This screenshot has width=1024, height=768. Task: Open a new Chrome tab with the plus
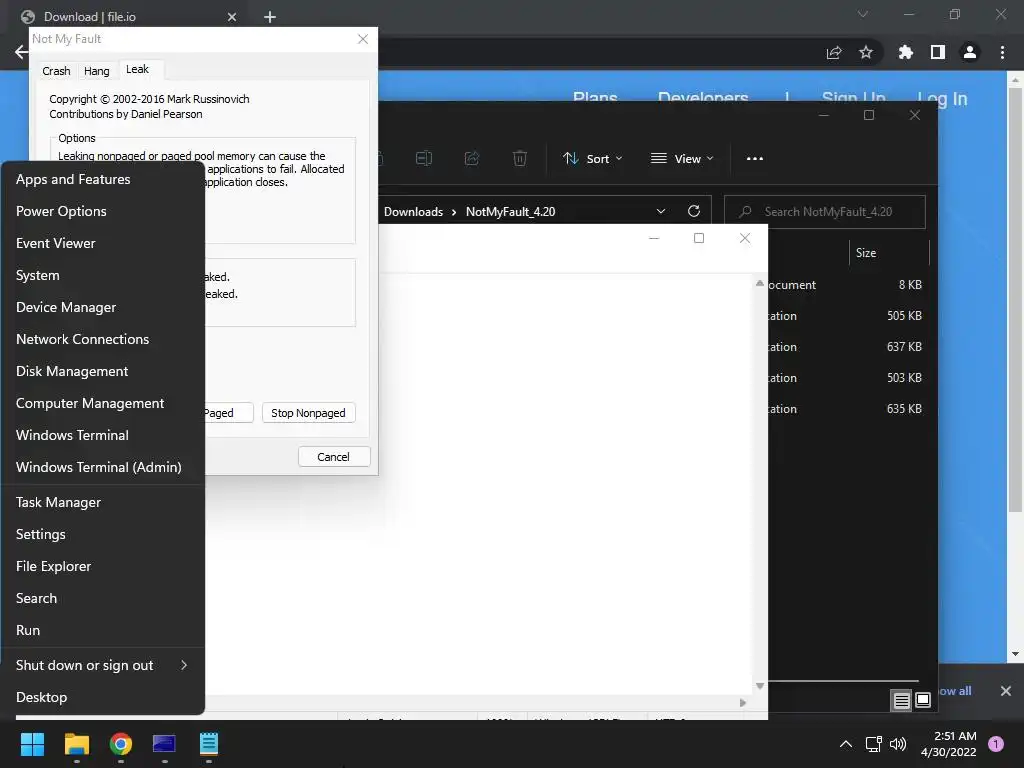[x=270, y=17]
